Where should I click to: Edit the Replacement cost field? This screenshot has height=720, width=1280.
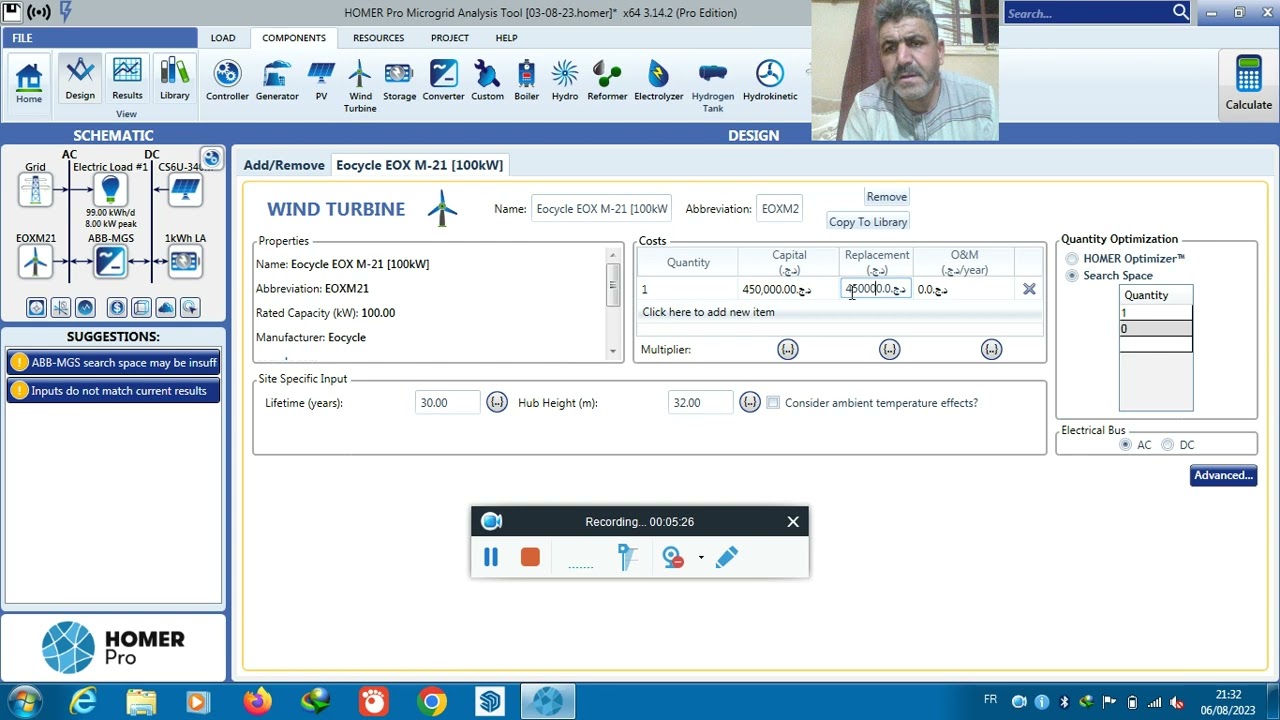click(876, 289)
